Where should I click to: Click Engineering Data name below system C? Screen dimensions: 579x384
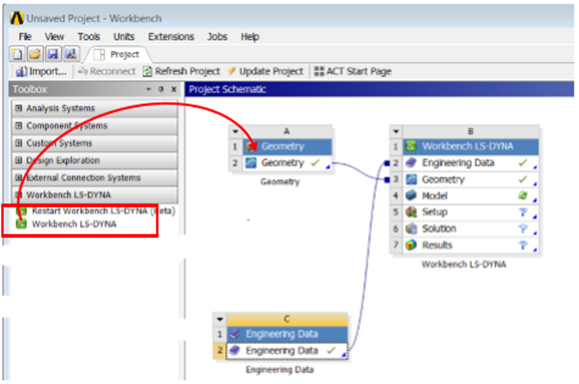tap(280, 370)
